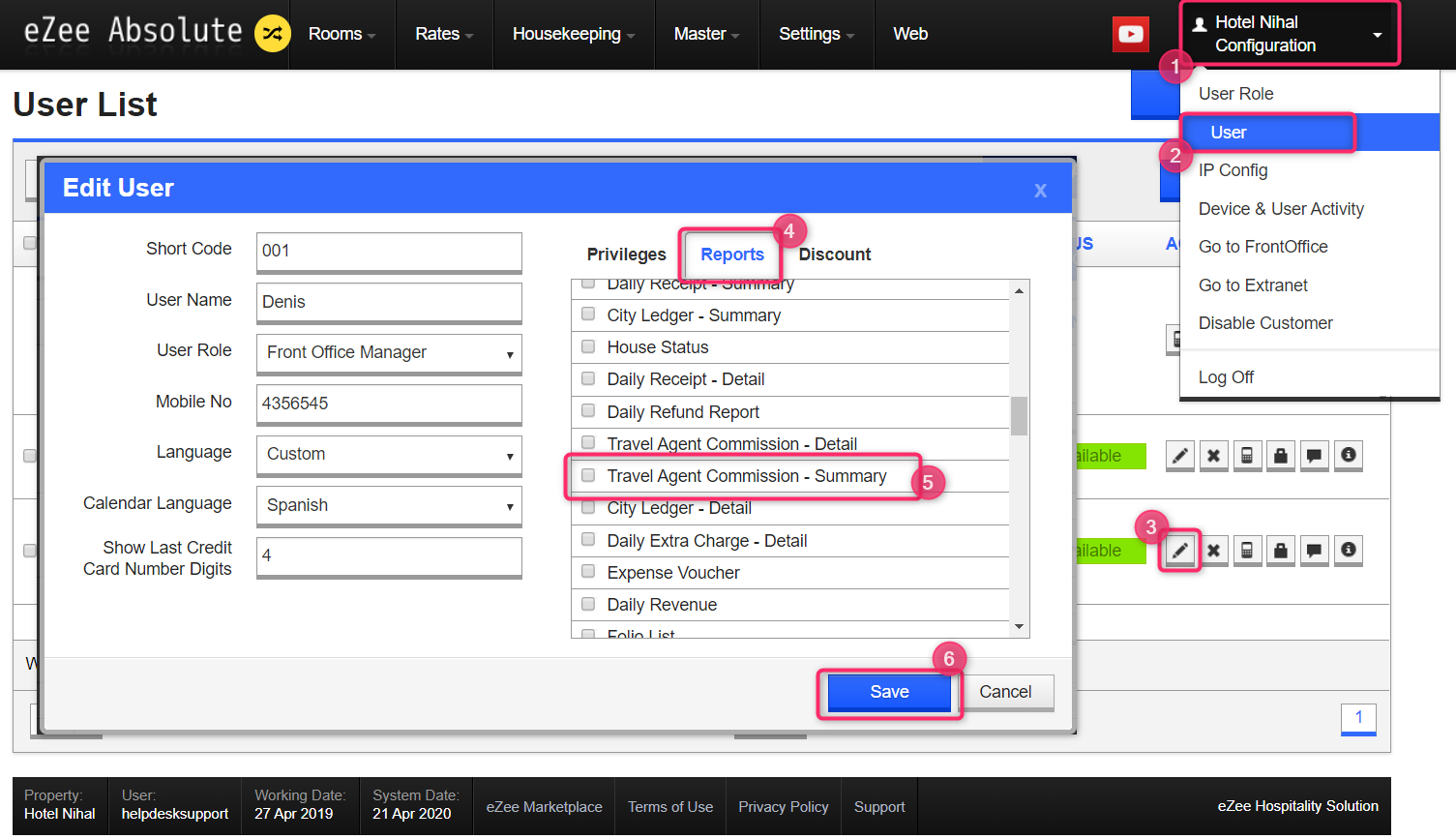Switch to the Privileges tab
1456x839 pixels.
coord(626,255)
